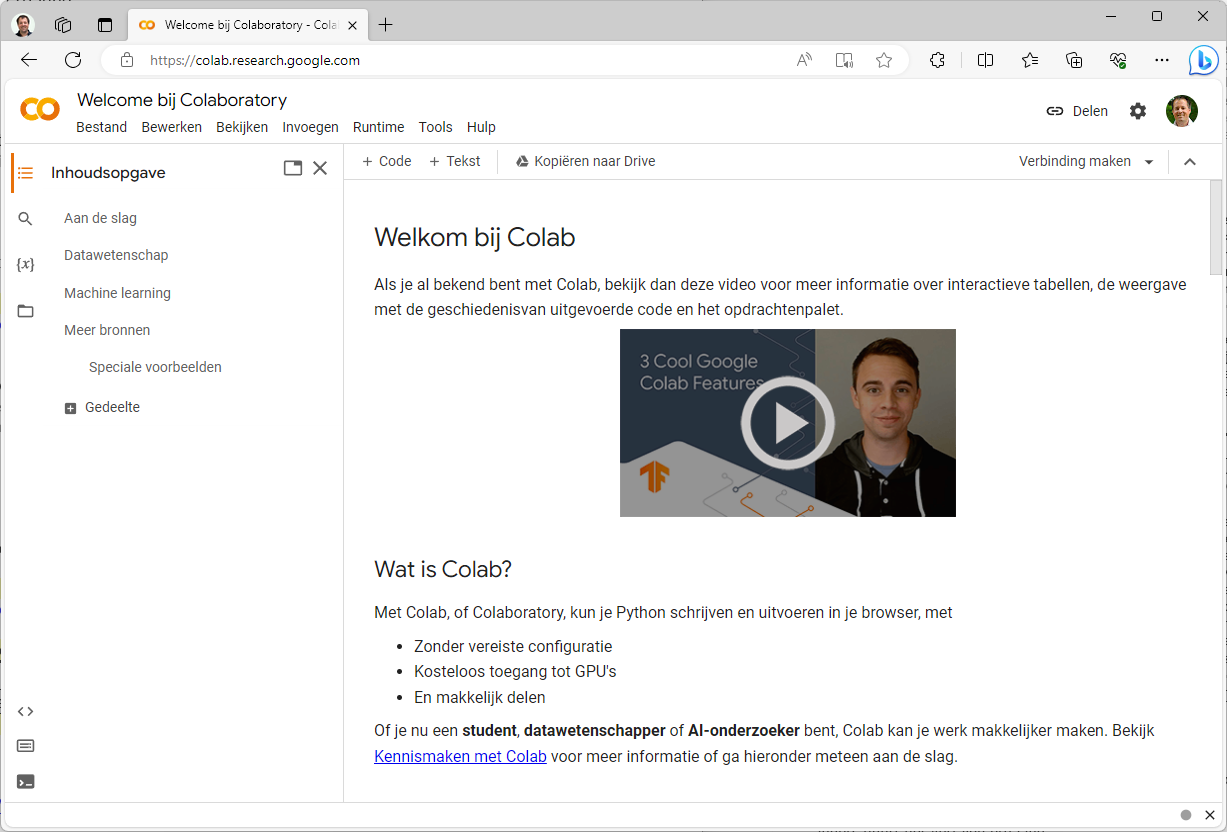This screenshot has height=832, width=1227.
Task: Play the 3 Cool Google Colab Features video
Action: coord(787,423)
